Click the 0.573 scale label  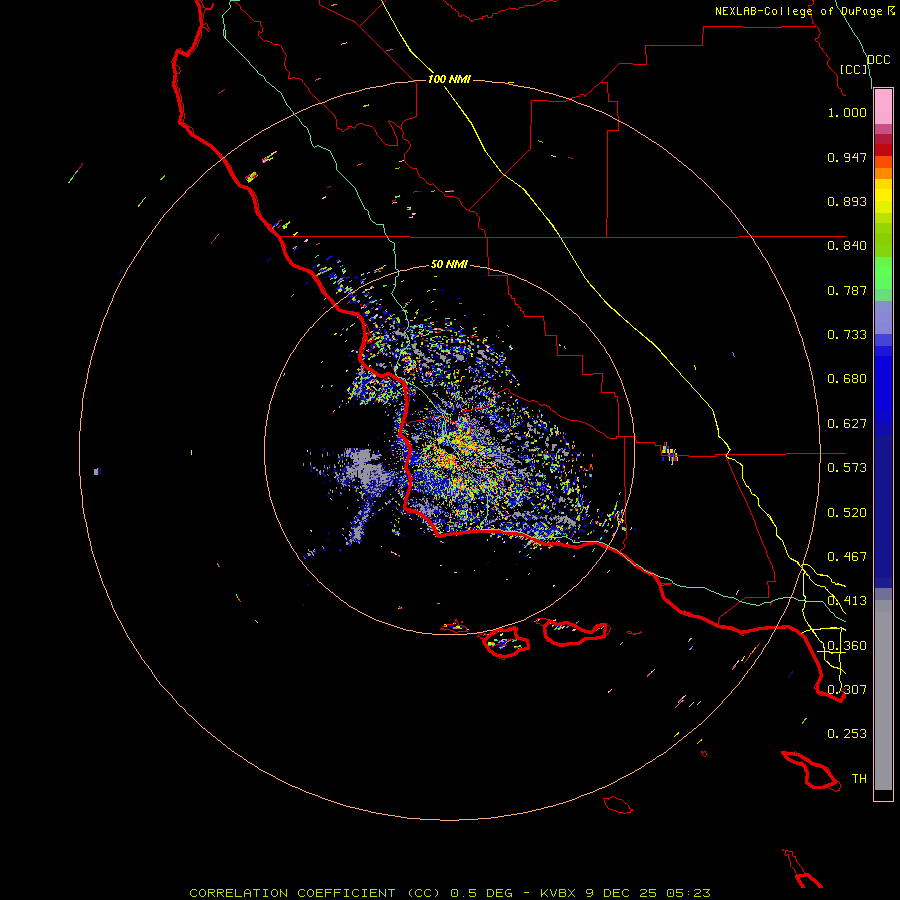point(847,468)
